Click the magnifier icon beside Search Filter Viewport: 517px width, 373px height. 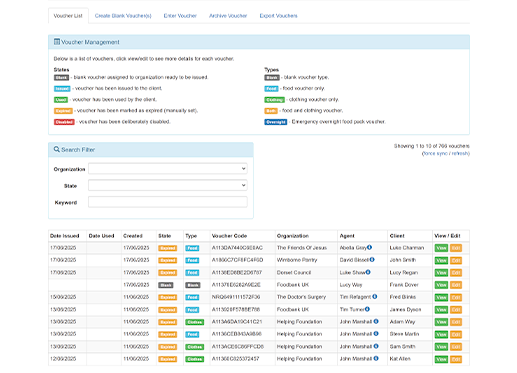point(57,149)
